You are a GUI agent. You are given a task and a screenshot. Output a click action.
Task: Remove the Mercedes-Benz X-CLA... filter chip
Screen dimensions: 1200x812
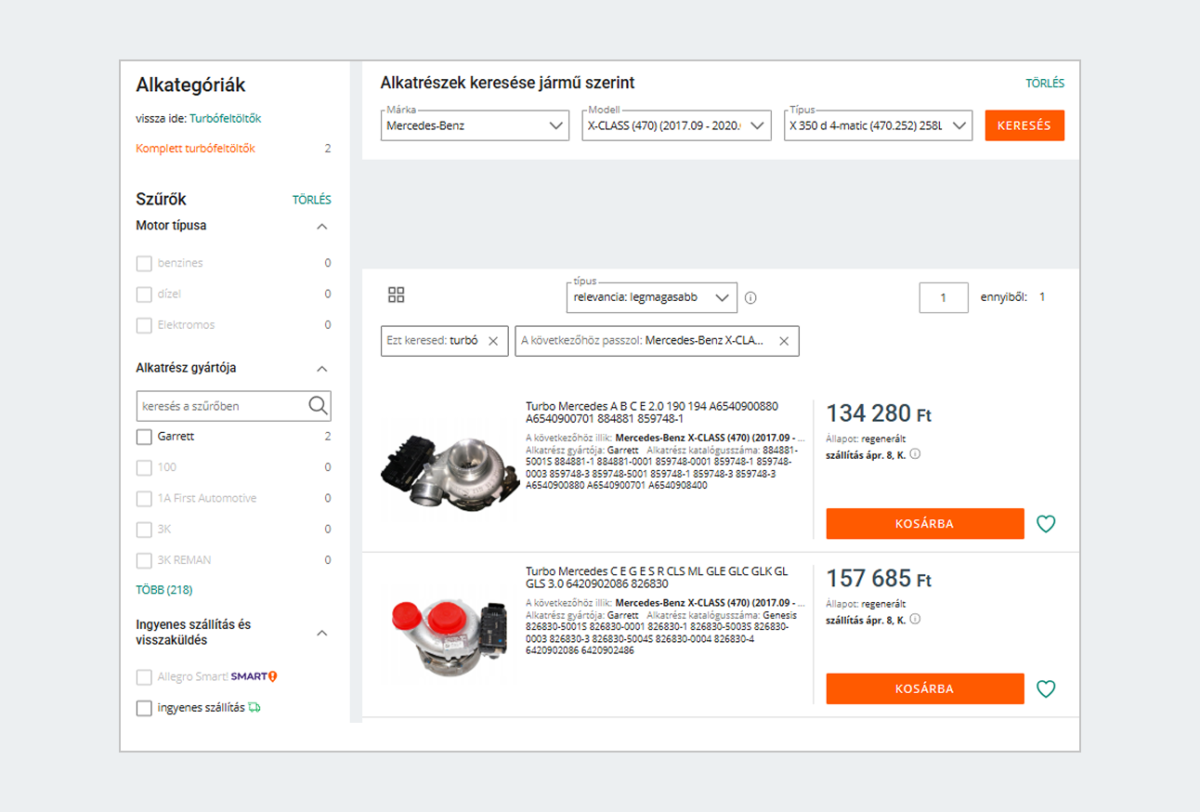tap(784, 341)
